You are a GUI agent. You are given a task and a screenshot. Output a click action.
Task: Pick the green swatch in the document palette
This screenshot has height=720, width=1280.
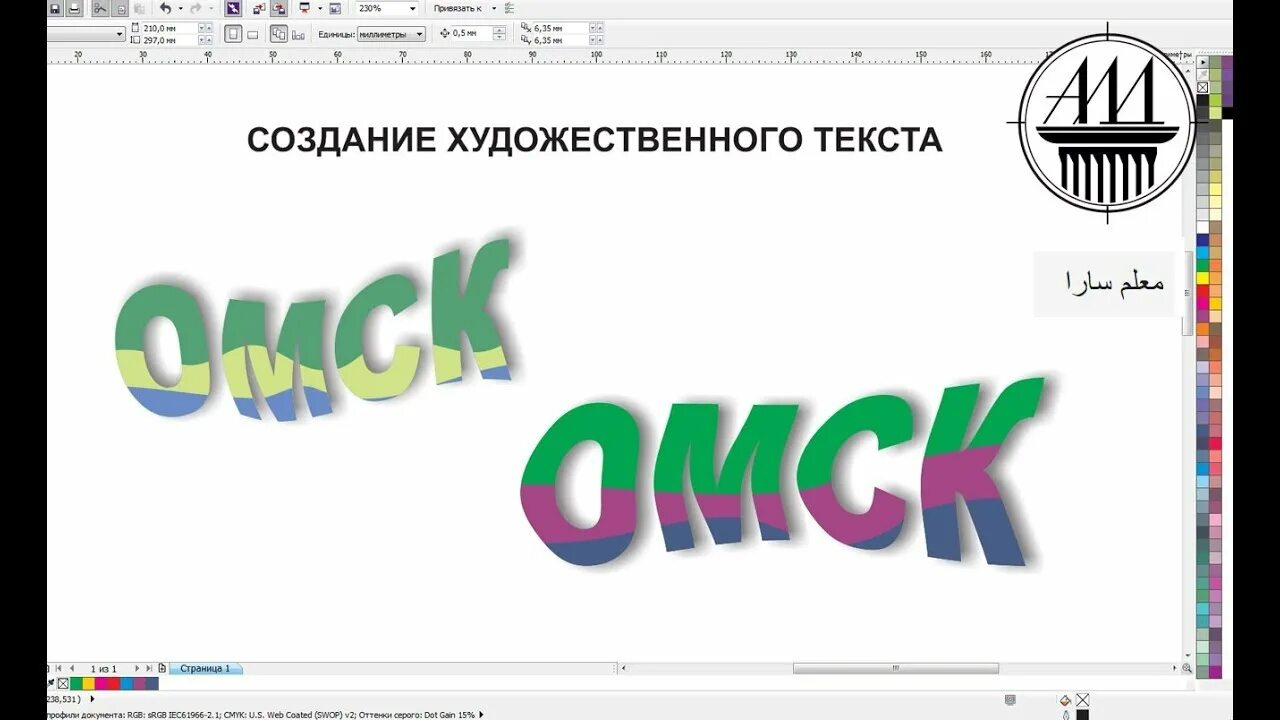click(x=76, y=684)
